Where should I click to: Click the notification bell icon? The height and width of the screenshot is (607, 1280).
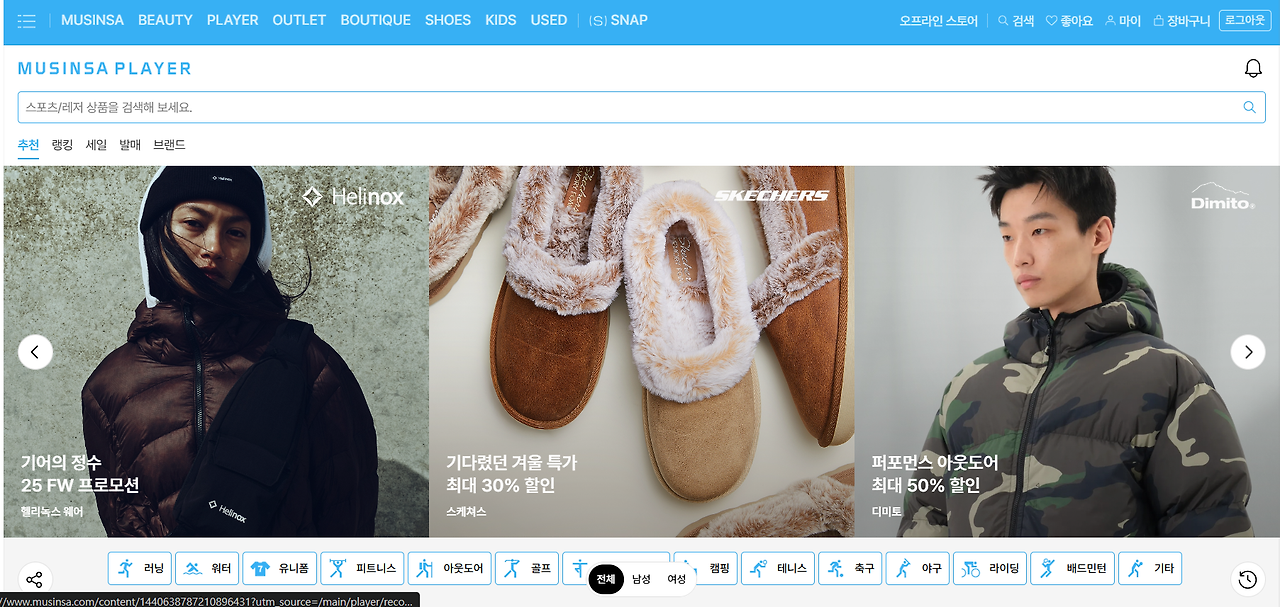[1253, 68]
